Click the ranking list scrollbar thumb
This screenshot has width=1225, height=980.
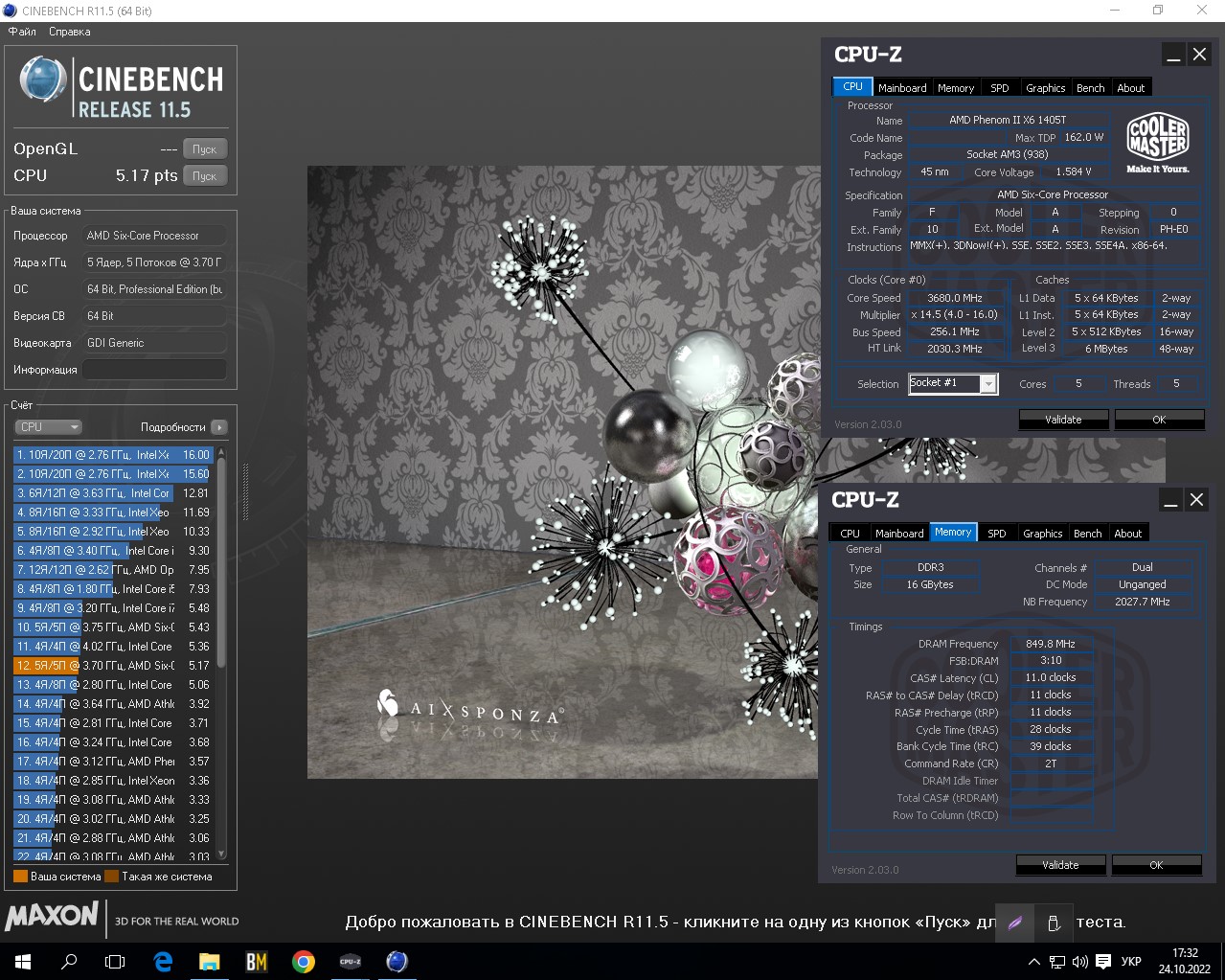(222, 562)
